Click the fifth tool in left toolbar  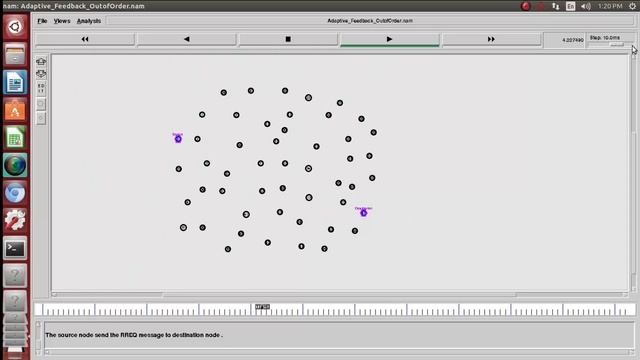(41, 118)
